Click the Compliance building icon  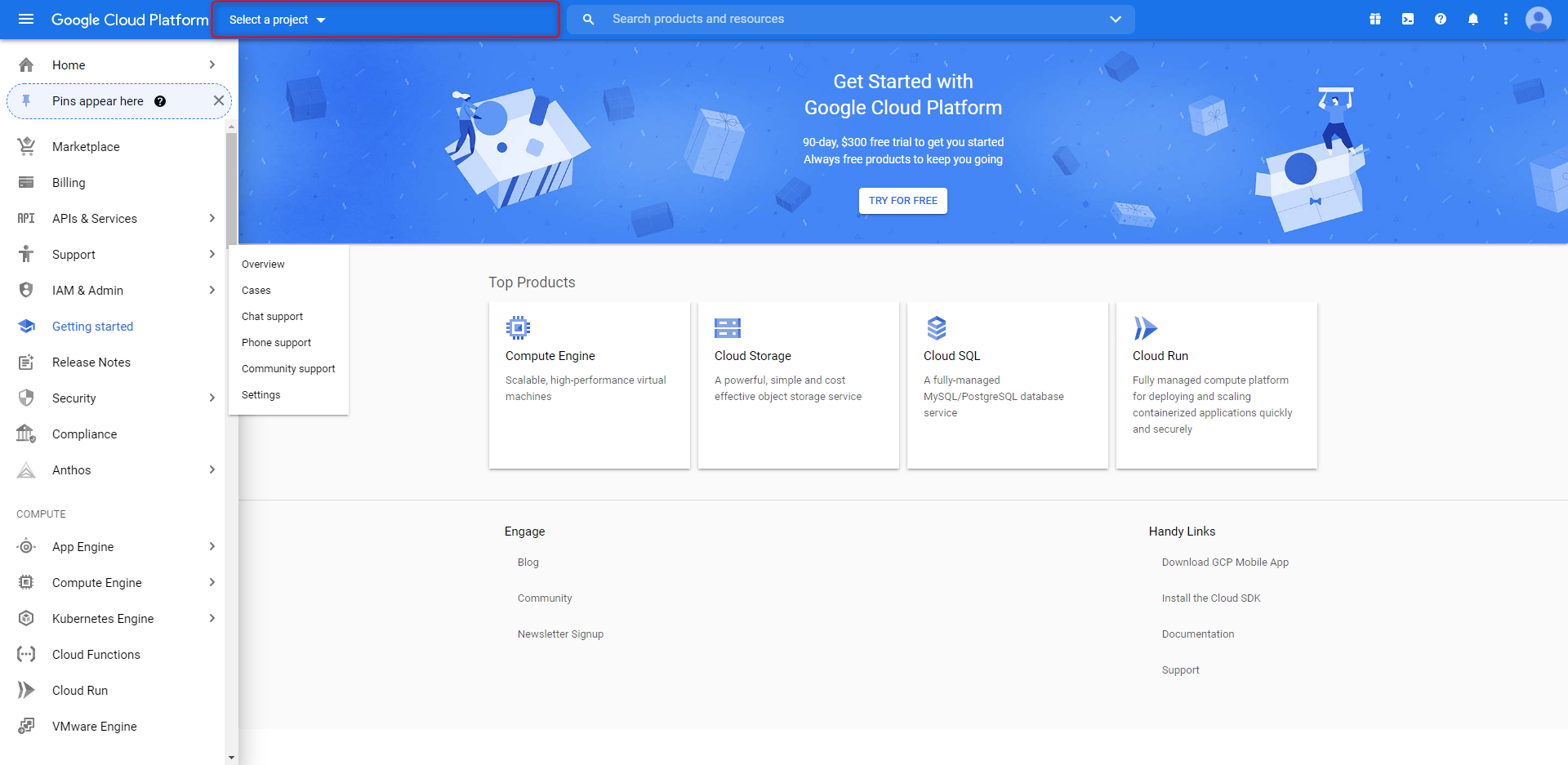click(x=26, y=434)
